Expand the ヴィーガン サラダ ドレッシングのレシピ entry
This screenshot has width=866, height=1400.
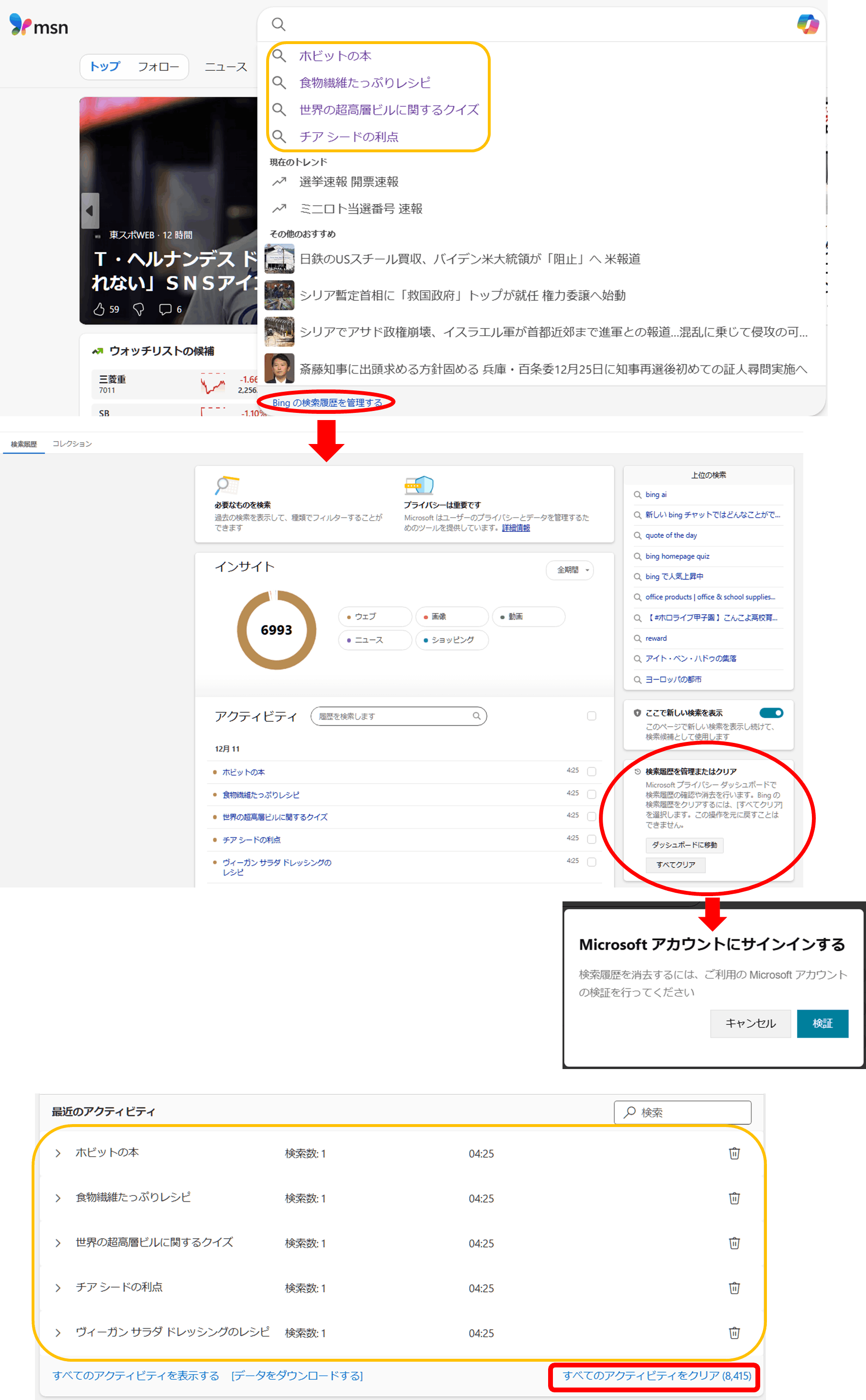(57, 1333)
